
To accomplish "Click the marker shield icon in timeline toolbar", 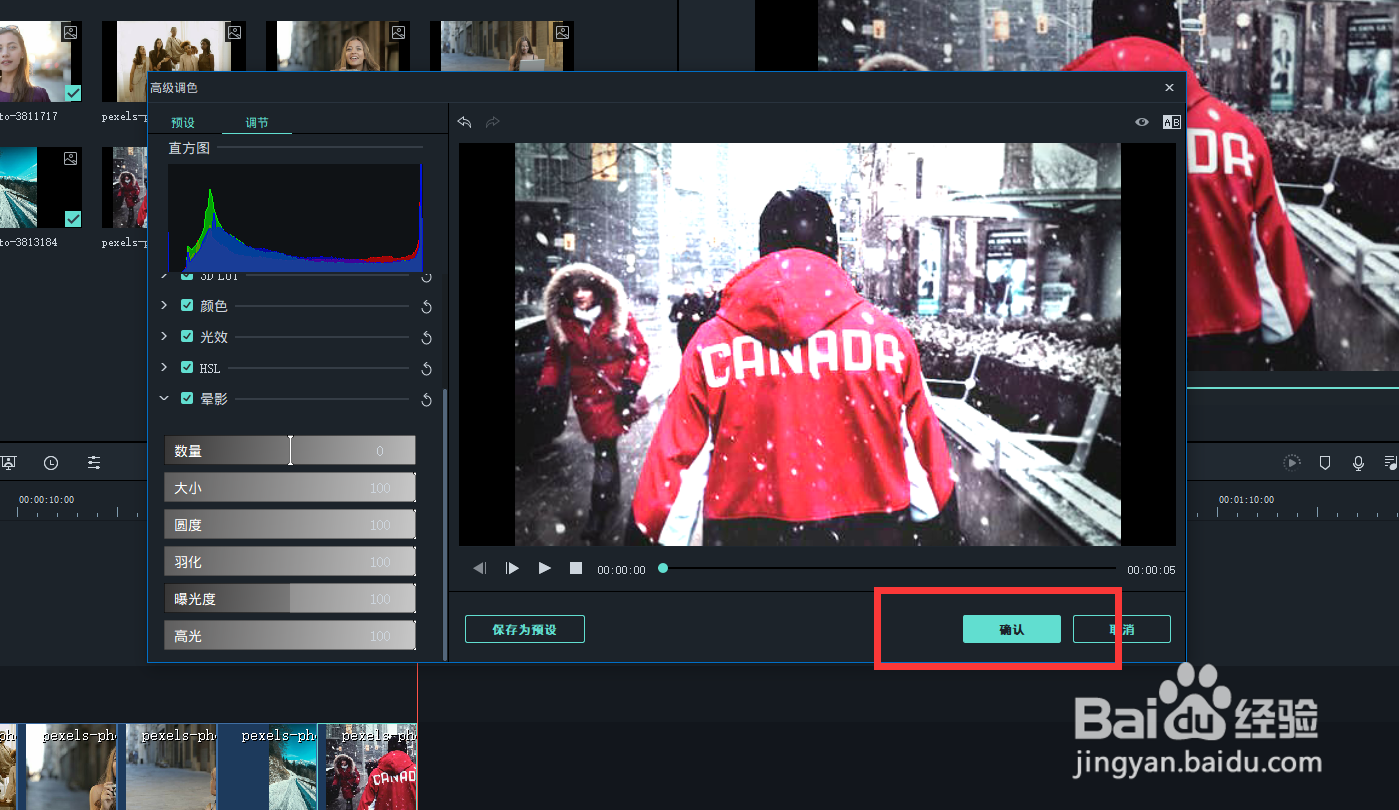I will [1325, 463].
